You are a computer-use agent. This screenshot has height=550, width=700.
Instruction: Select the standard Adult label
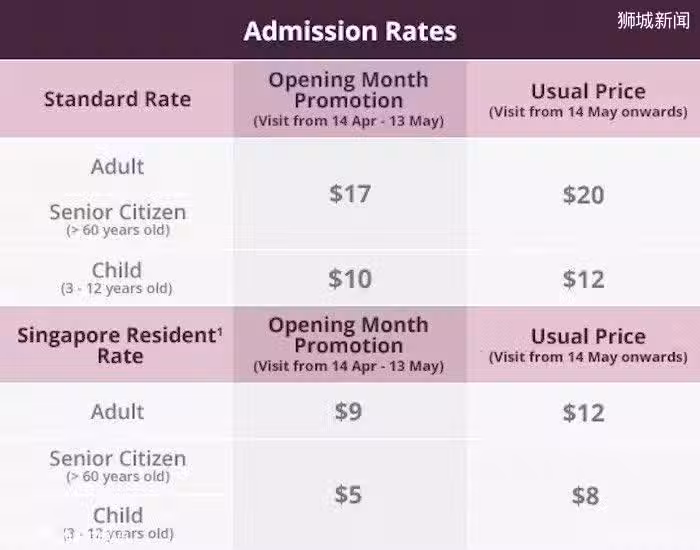[117, 167]
